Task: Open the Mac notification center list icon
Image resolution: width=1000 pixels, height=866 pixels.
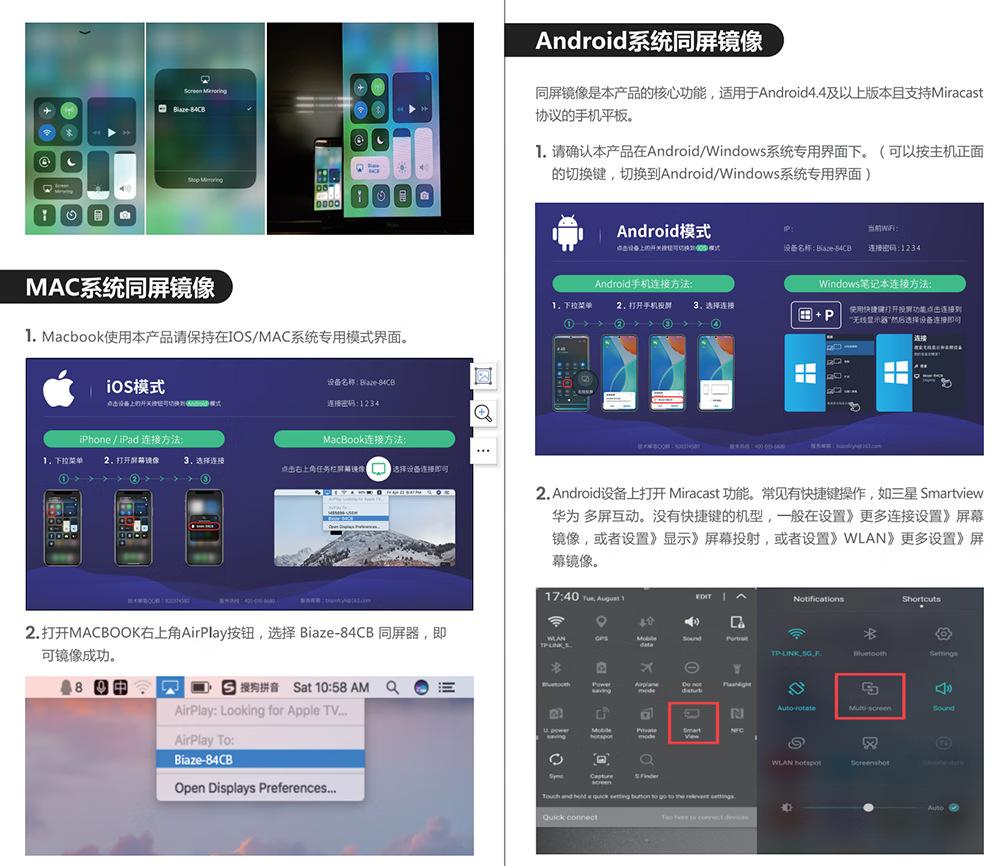Action: click(447, 688)
